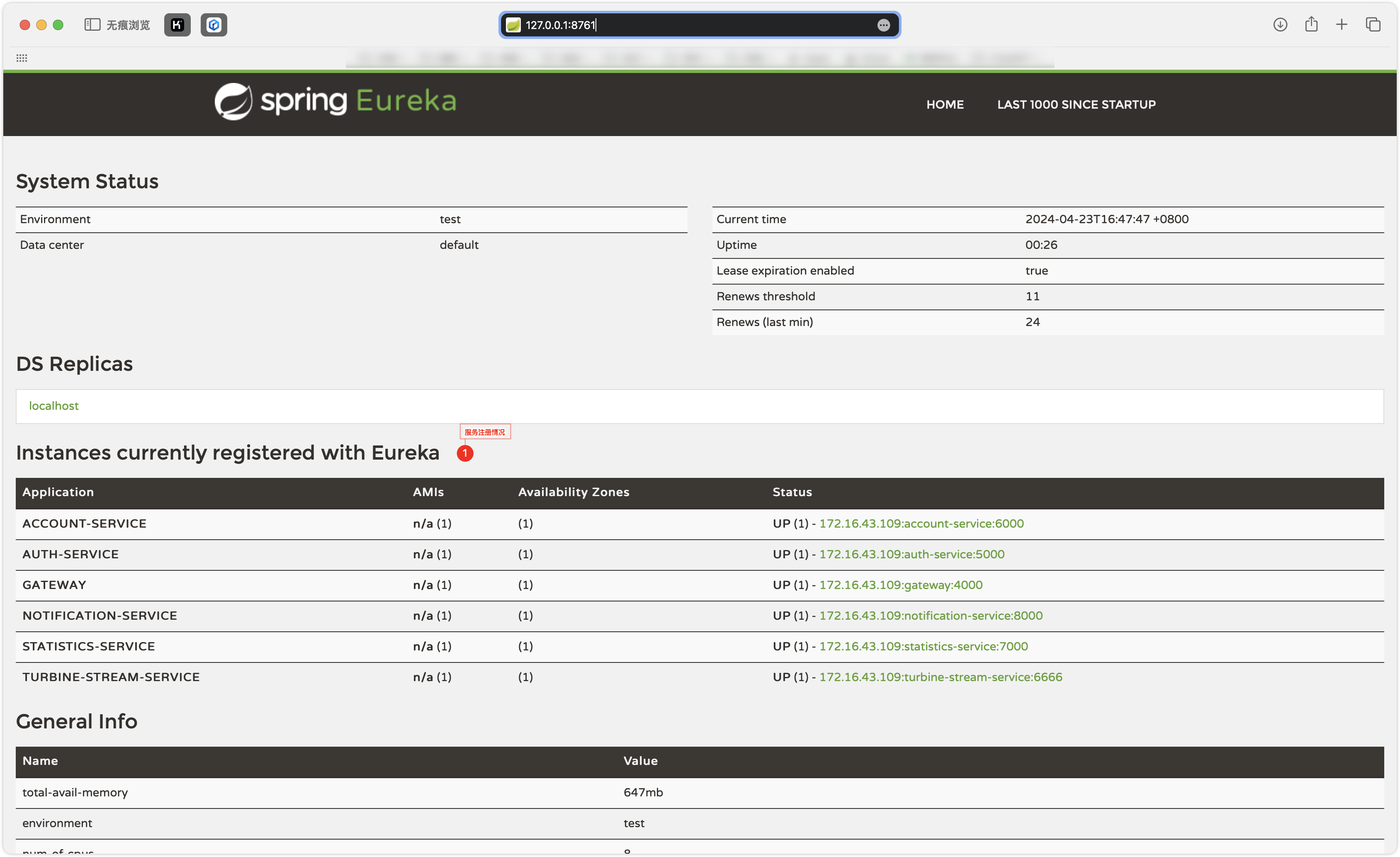The width and height of the screenshot is (1400, 857).
Task: Open gateway:4000 instance link
Action: tap(901, 585)
